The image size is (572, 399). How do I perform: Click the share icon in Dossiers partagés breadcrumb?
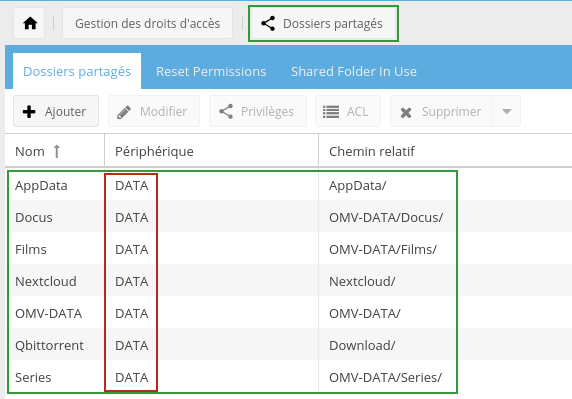coord(268,23)
